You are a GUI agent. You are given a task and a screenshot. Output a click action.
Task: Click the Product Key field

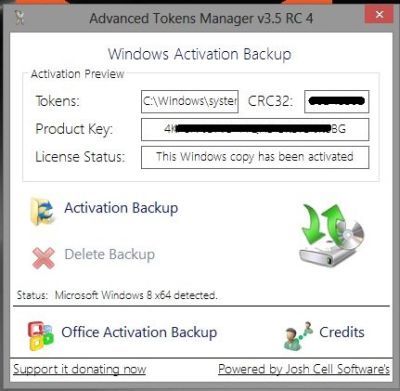255,129
